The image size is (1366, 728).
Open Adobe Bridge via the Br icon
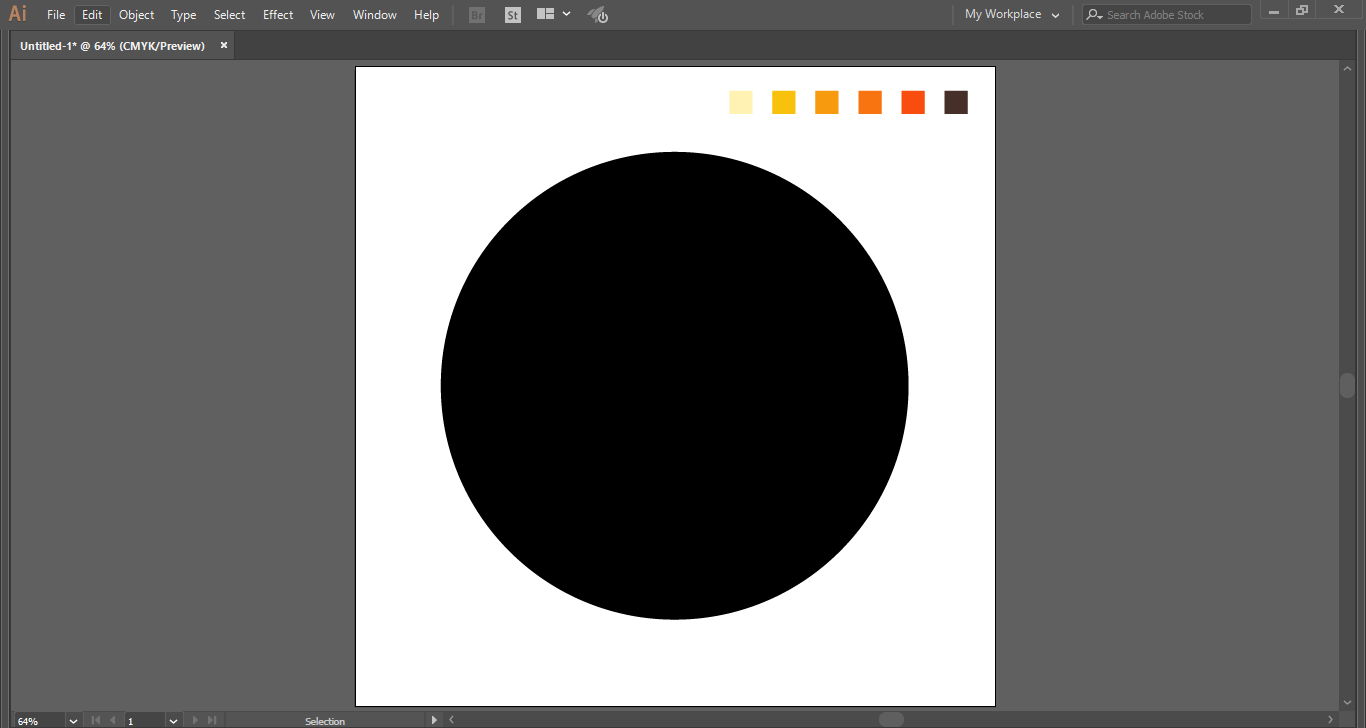pyautogui.click(x=477, y=15)
